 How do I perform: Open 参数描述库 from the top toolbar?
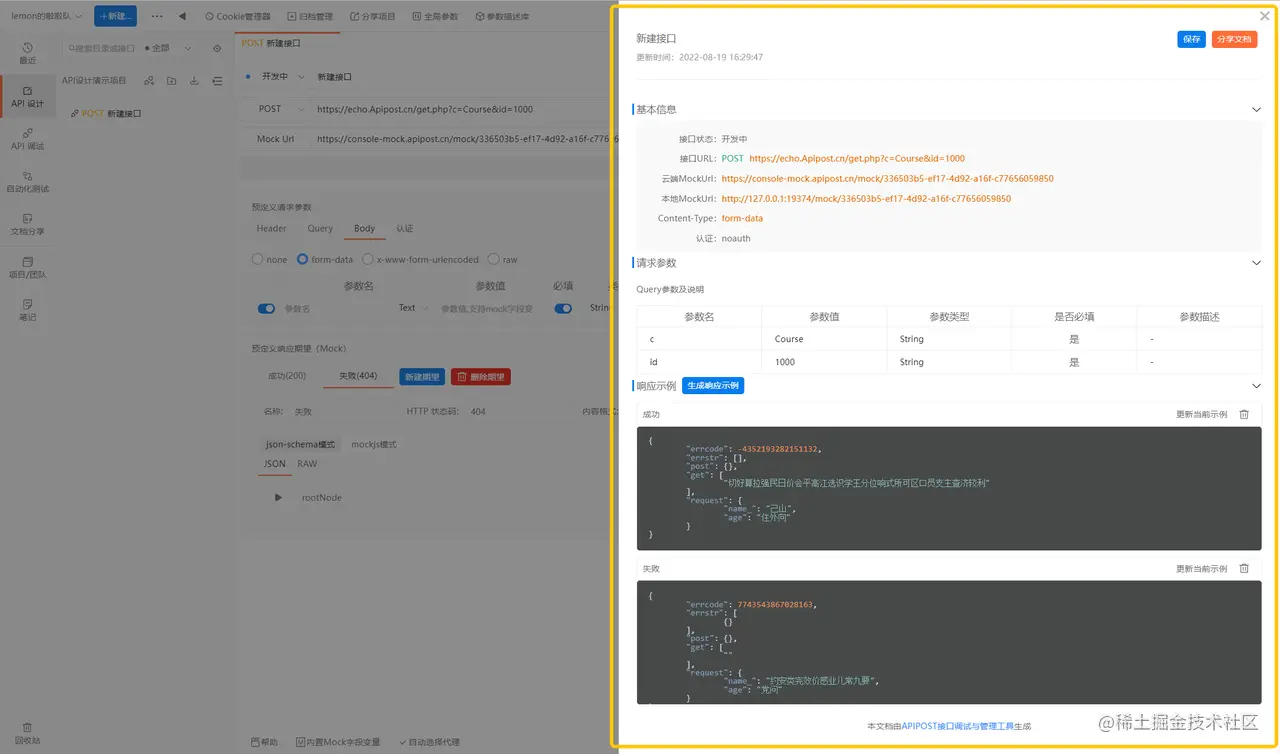[x=502, y=16]
